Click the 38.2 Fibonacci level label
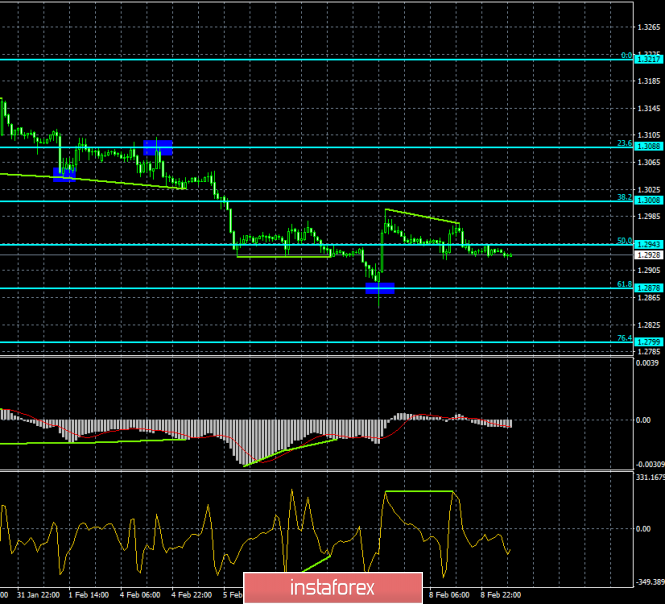The width and height of the screenshot is (665, 604). [623, 197]
